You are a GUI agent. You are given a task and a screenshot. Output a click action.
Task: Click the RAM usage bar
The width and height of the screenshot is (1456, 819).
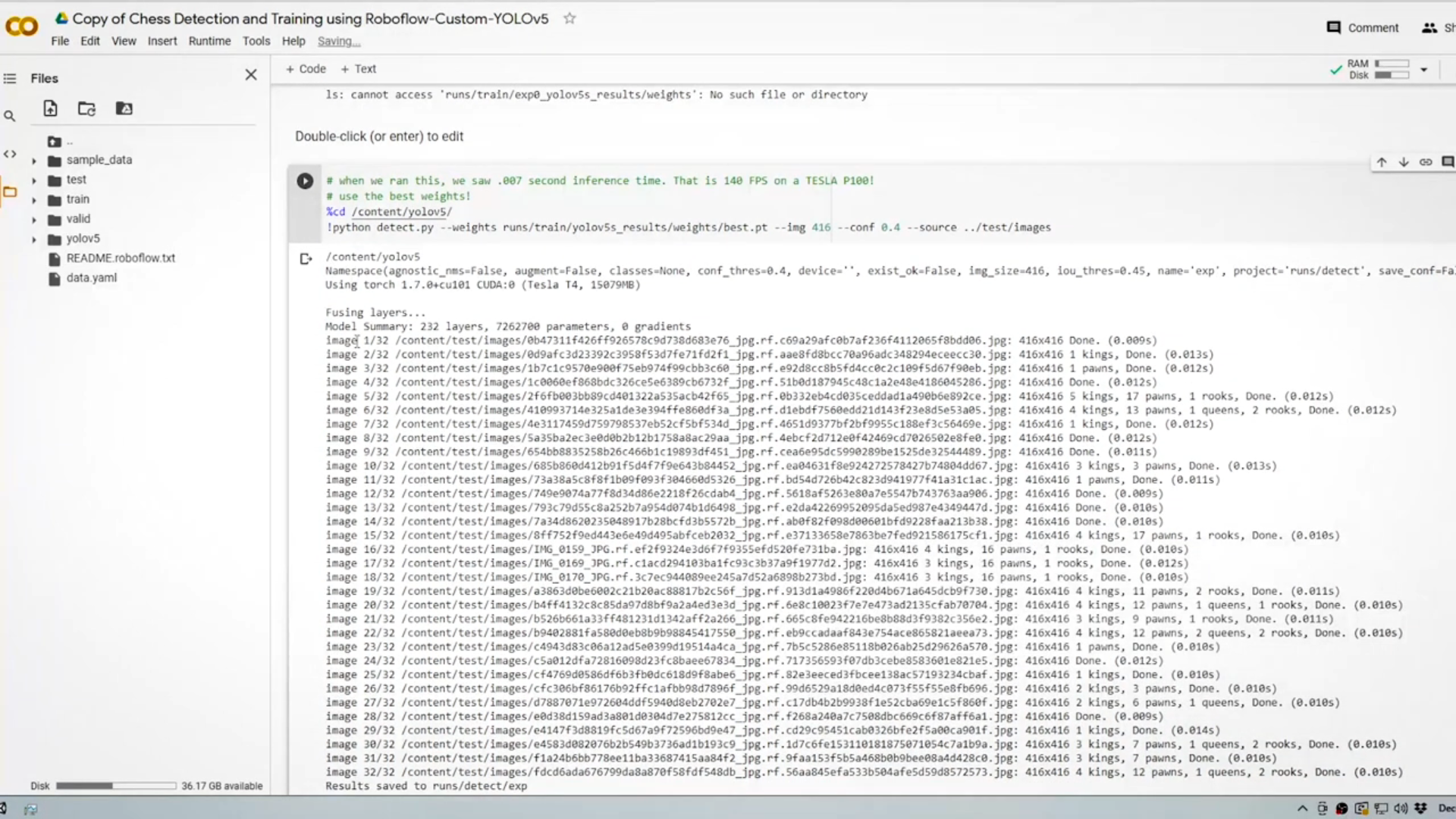point(1392,64)
